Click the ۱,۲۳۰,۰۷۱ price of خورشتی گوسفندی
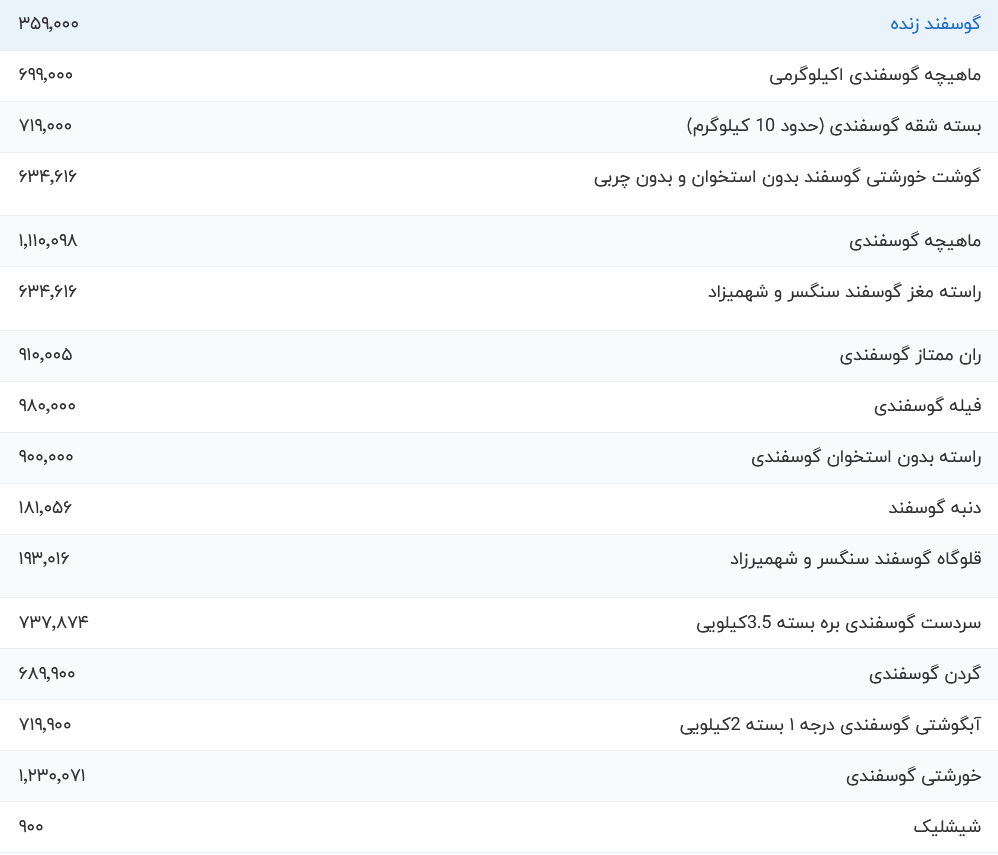998x855 pixels. tap(52, 776)
